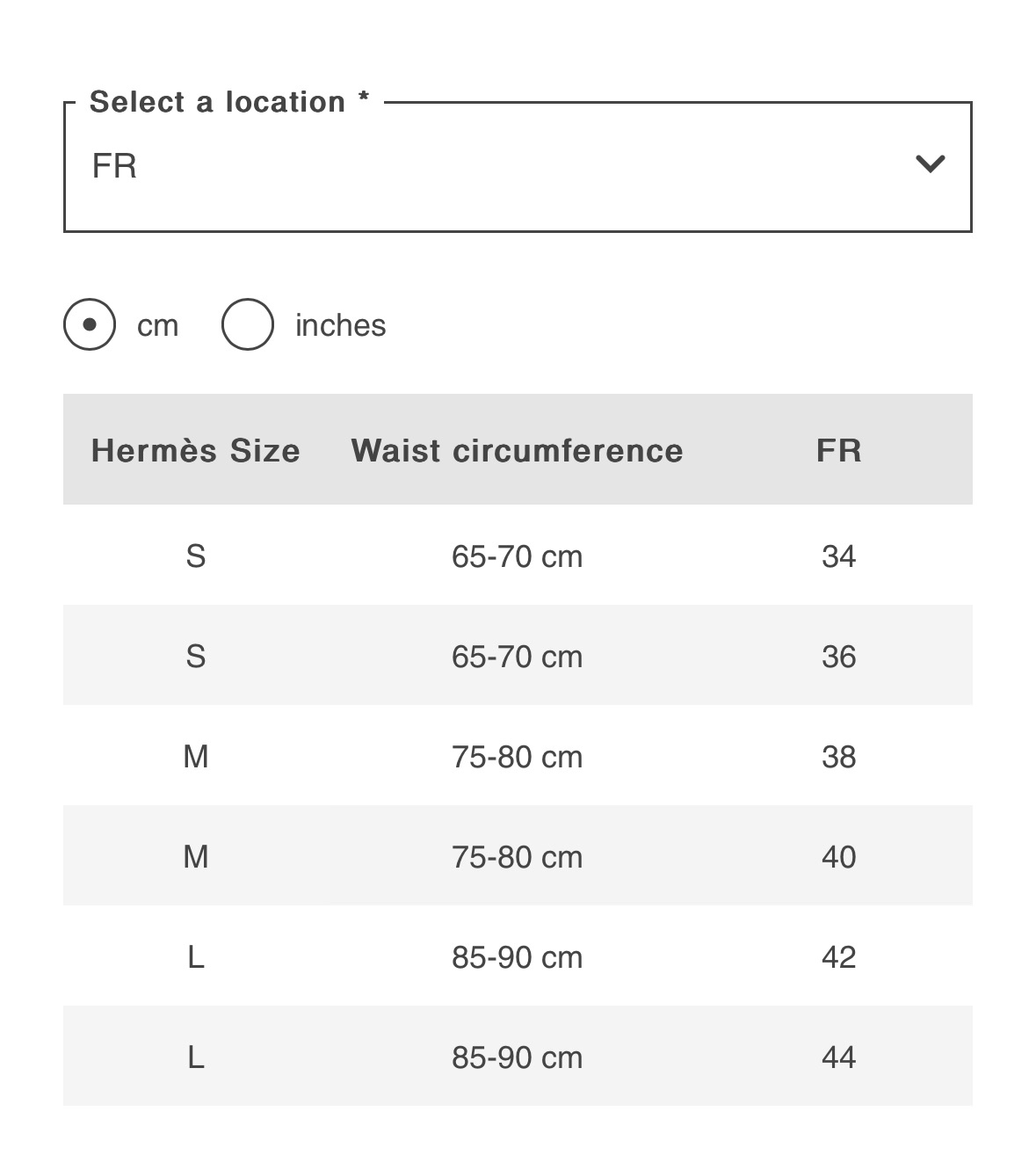Click the 75-80 cm cell for size 38
Image resolution: width=1036 pixels, height=1170 pixels.
pyautogui.click(x=517, y=757)
